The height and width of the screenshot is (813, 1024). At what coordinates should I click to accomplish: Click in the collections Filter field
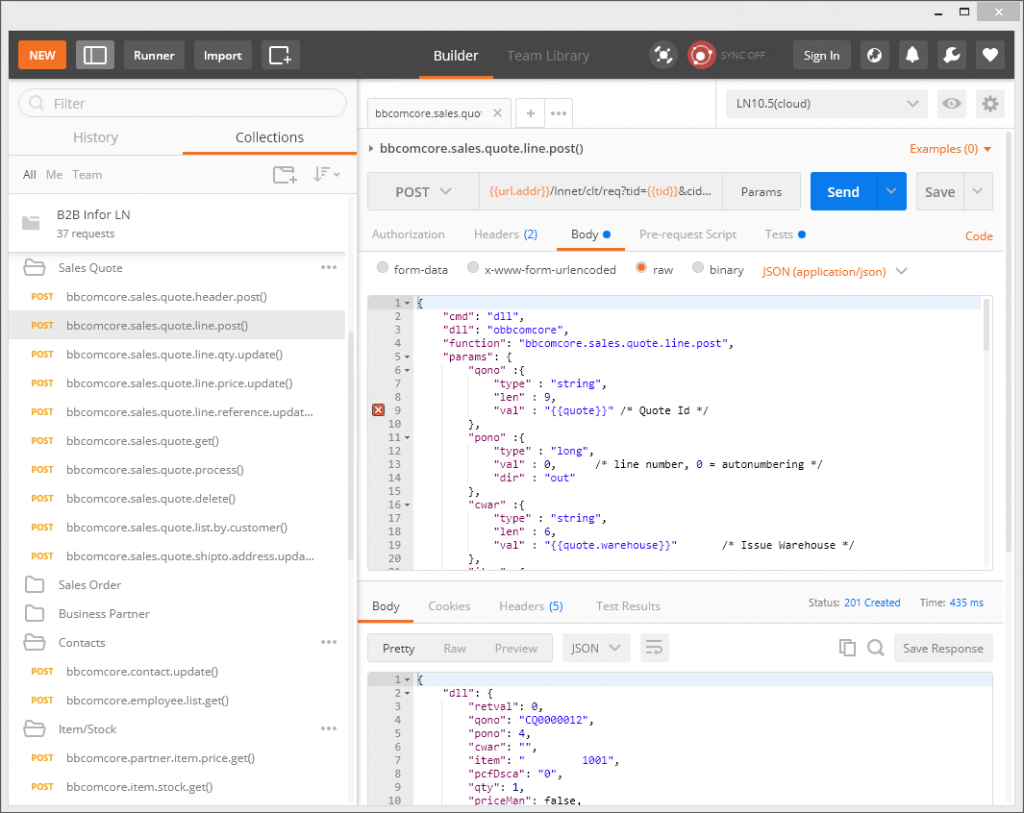click(x=183, y=103)
